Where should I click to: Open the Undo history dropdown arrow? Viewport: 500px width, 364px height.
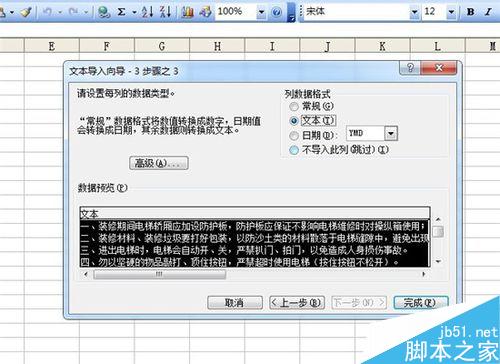(60, 12)
